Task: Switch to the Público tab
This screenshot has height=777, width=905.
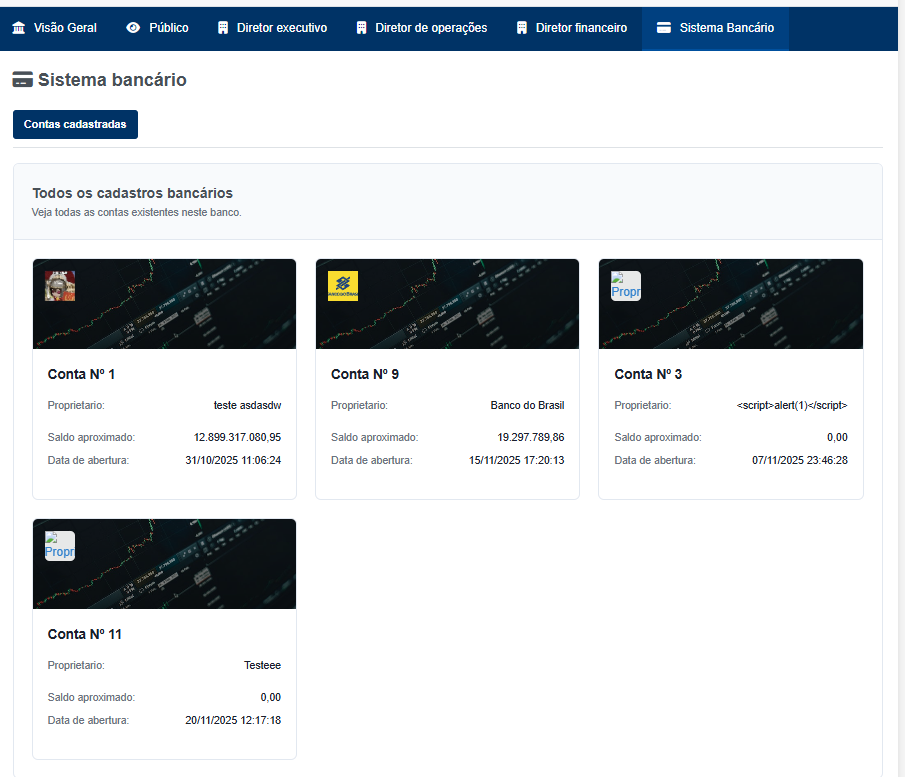Action: pyautogui.click(x=158, y=28)
